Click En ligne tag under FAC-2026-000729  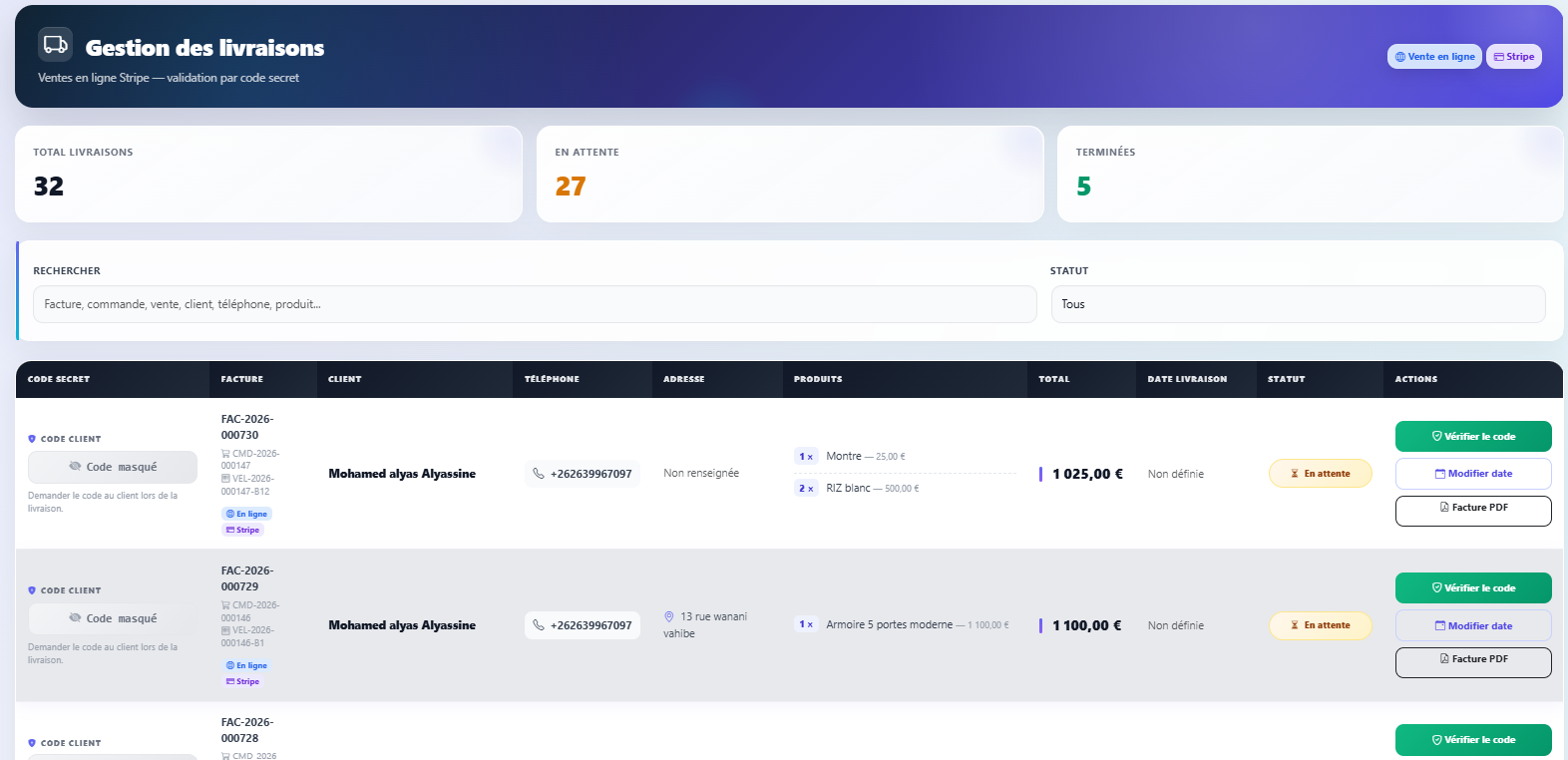pos(246,665)
